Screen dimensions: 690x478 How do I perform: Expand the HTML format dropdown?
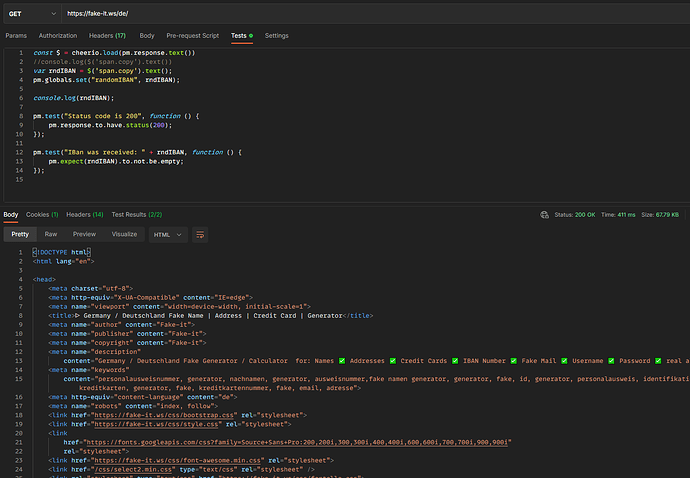167,234
